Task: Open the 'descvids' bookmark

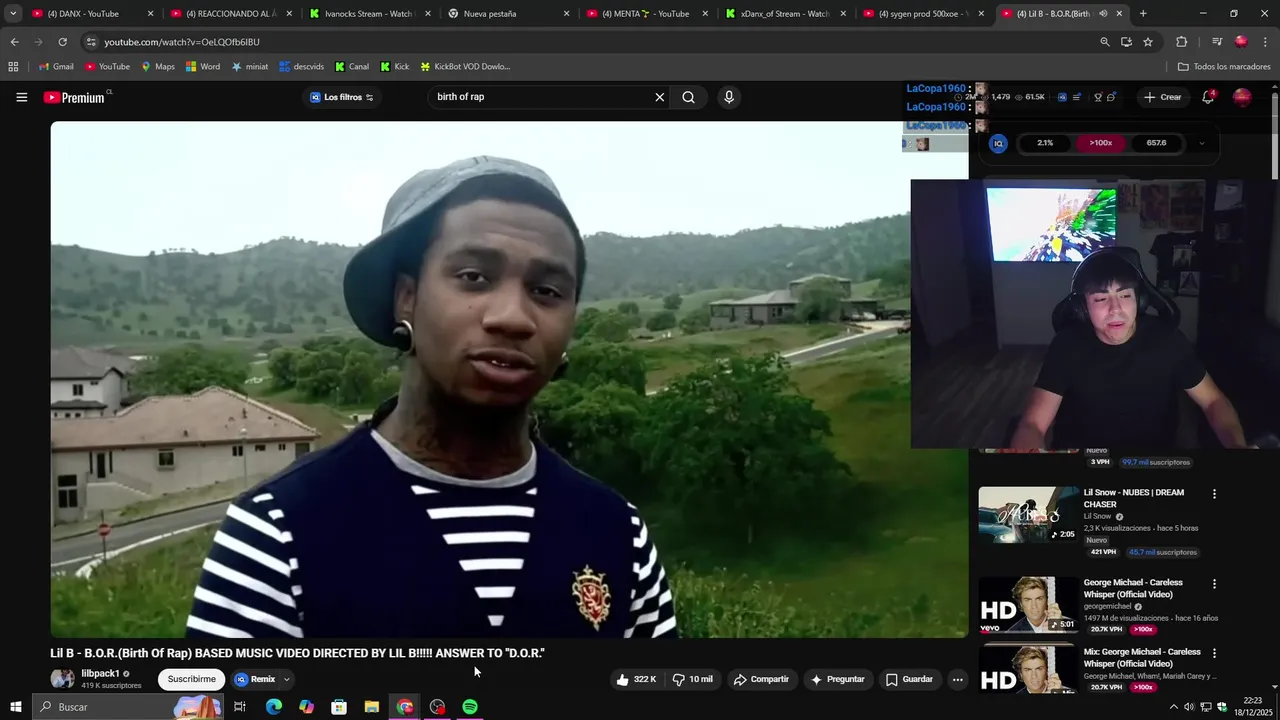Action: (301, 67)
